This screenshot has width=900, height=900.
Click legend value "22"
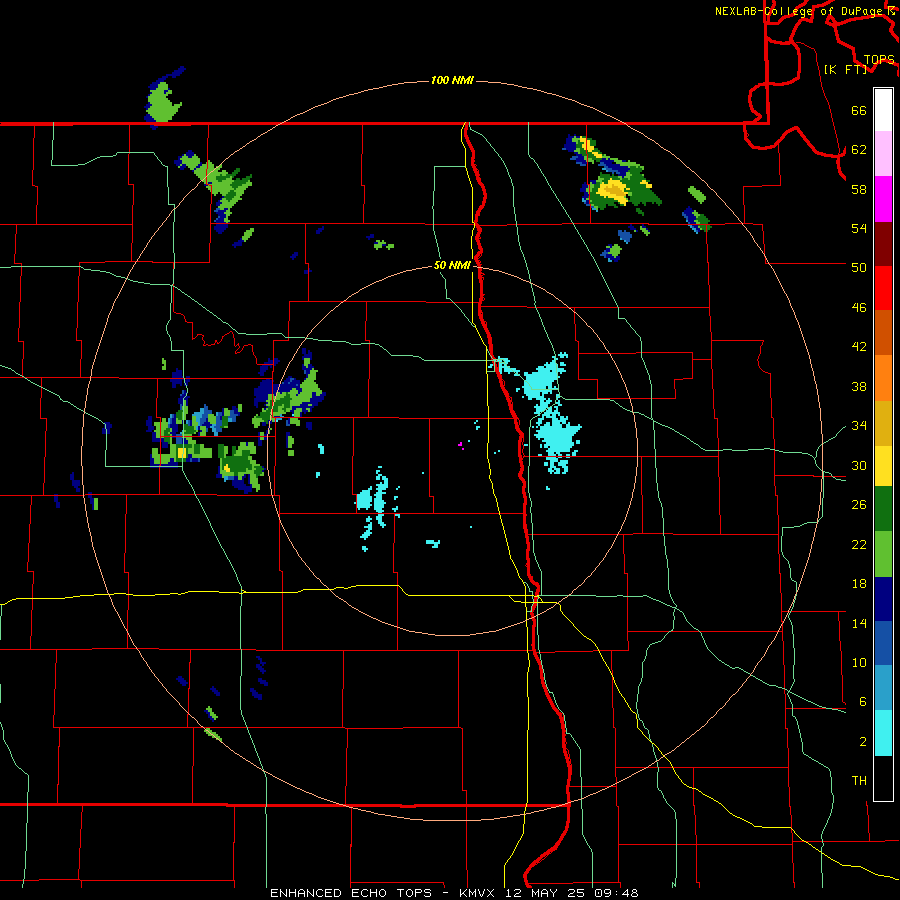[859, 544]
